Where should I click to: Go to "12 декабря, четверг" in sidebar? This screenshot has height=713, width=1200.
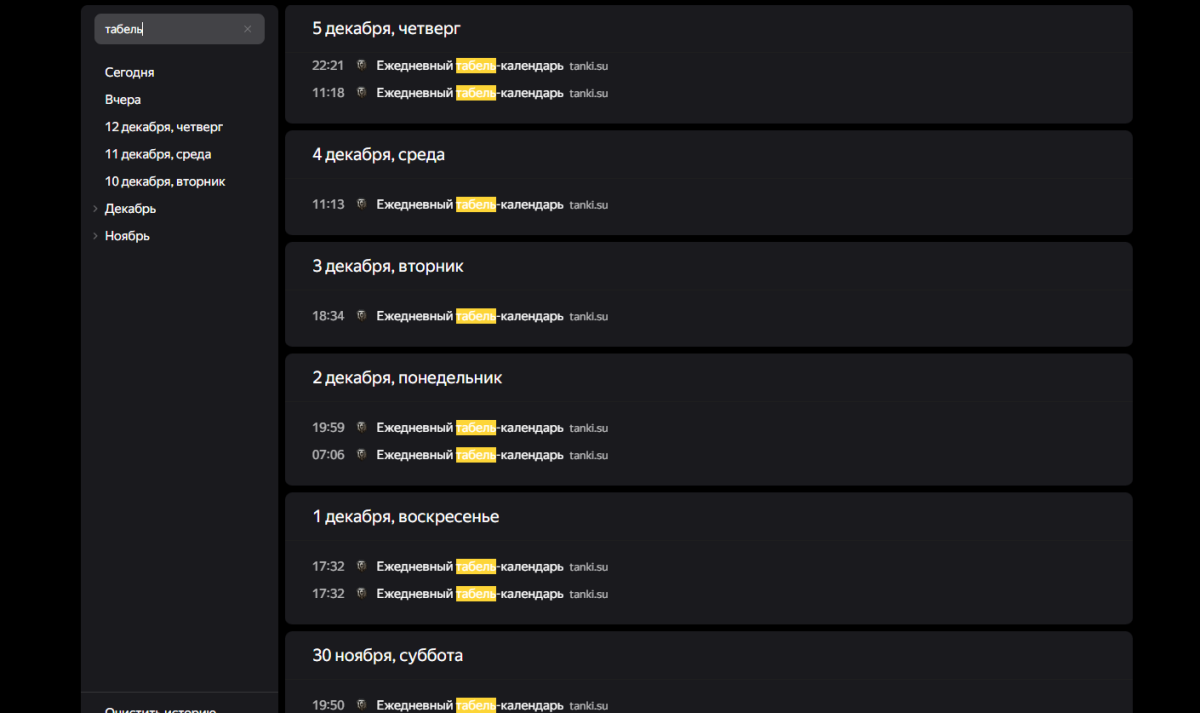(x=164, y=127)
